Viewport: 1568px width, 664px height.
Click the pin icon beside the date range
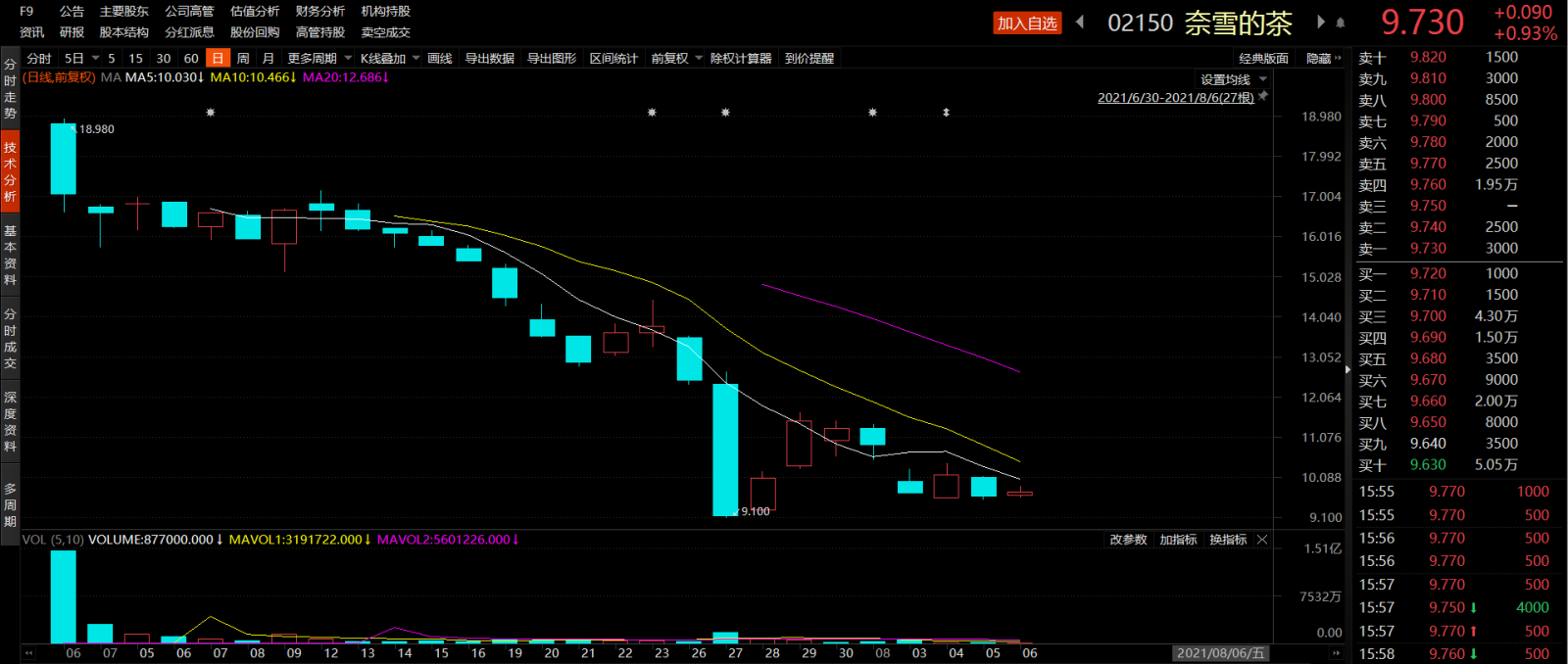[1264, 96]
